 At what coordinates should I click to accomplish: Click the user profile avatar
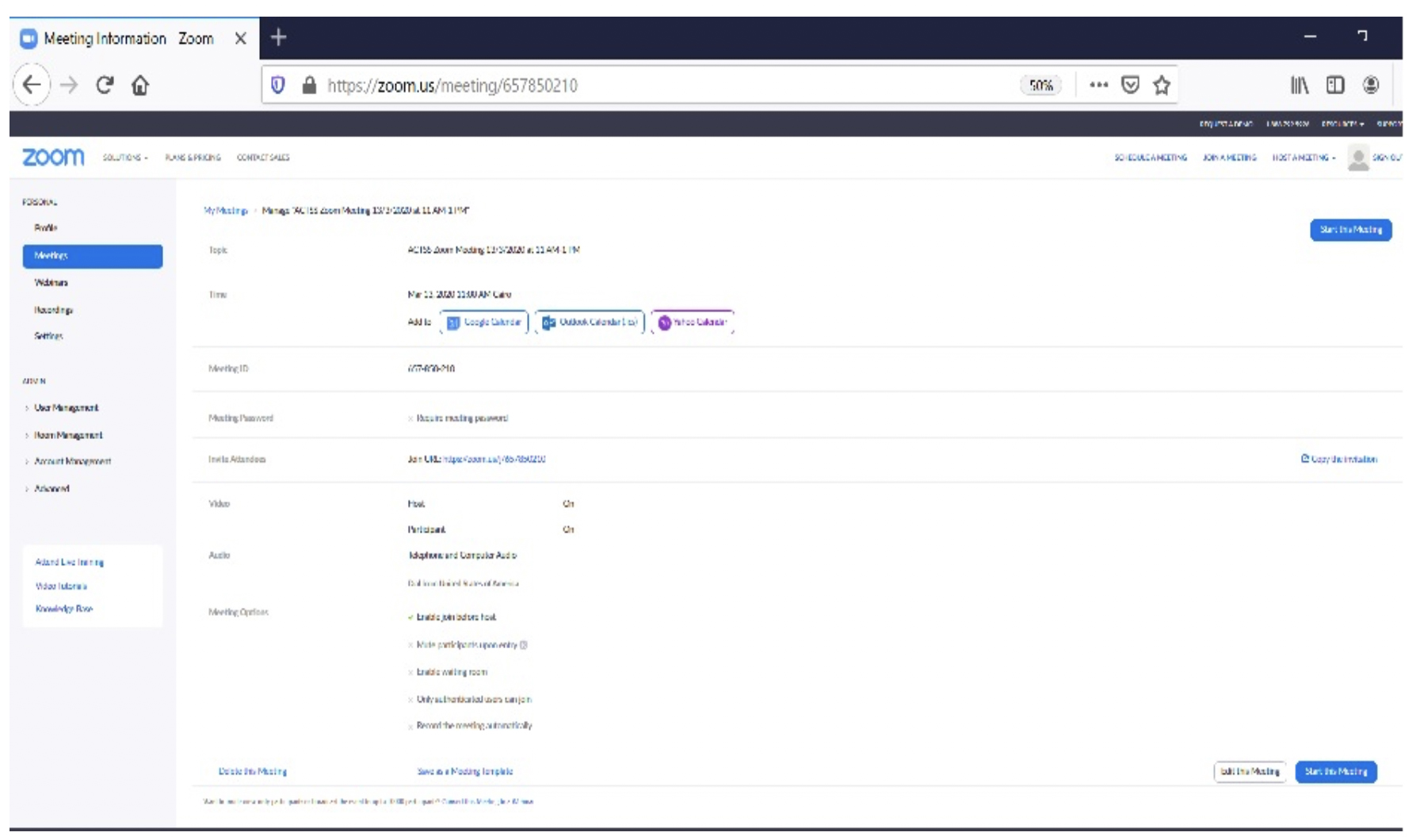pyautogui.click(x=1358, y=157)
